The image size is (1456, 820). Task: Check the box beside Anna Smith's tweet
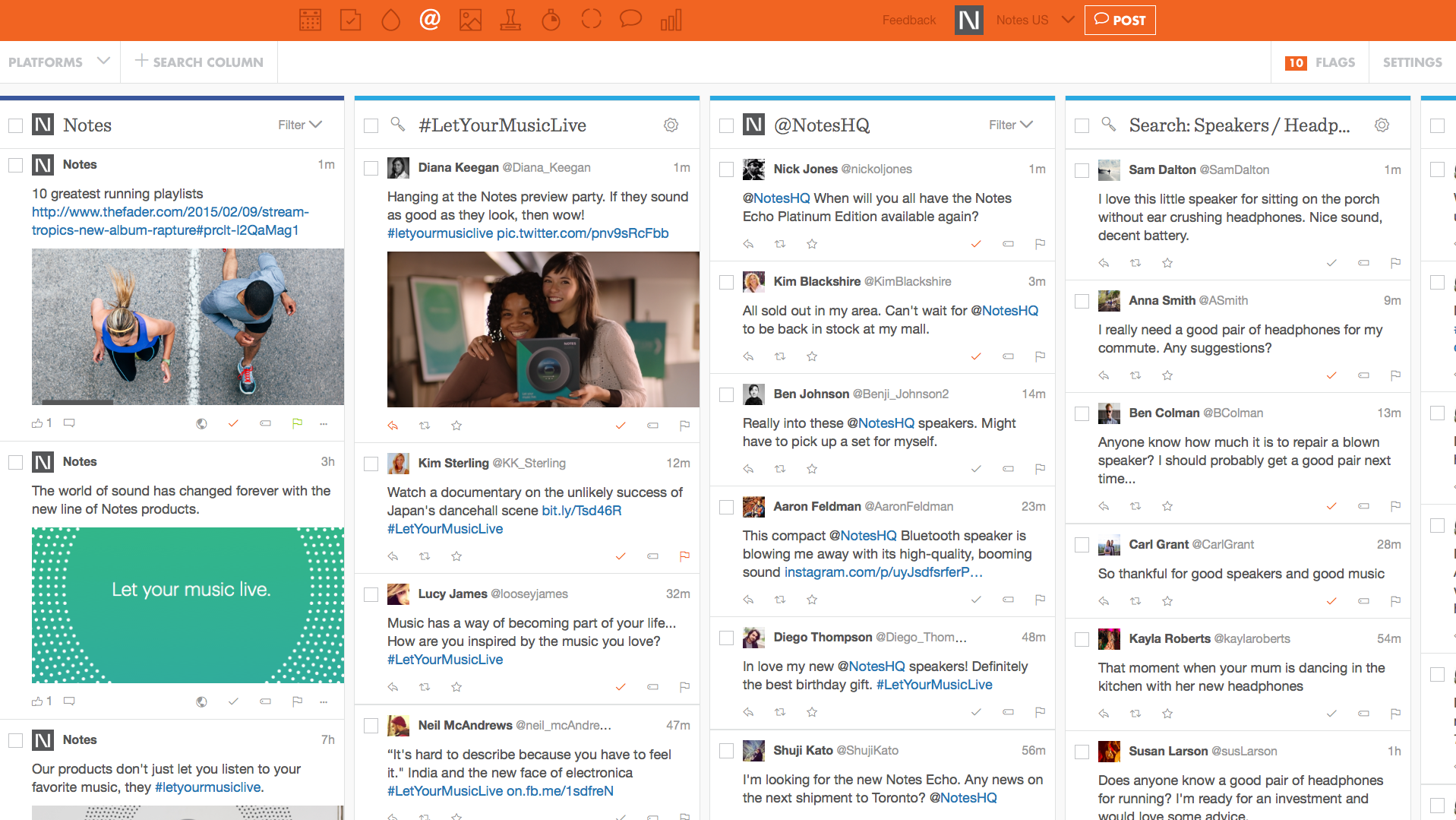pyautogui.click(x=1082, y=301)
